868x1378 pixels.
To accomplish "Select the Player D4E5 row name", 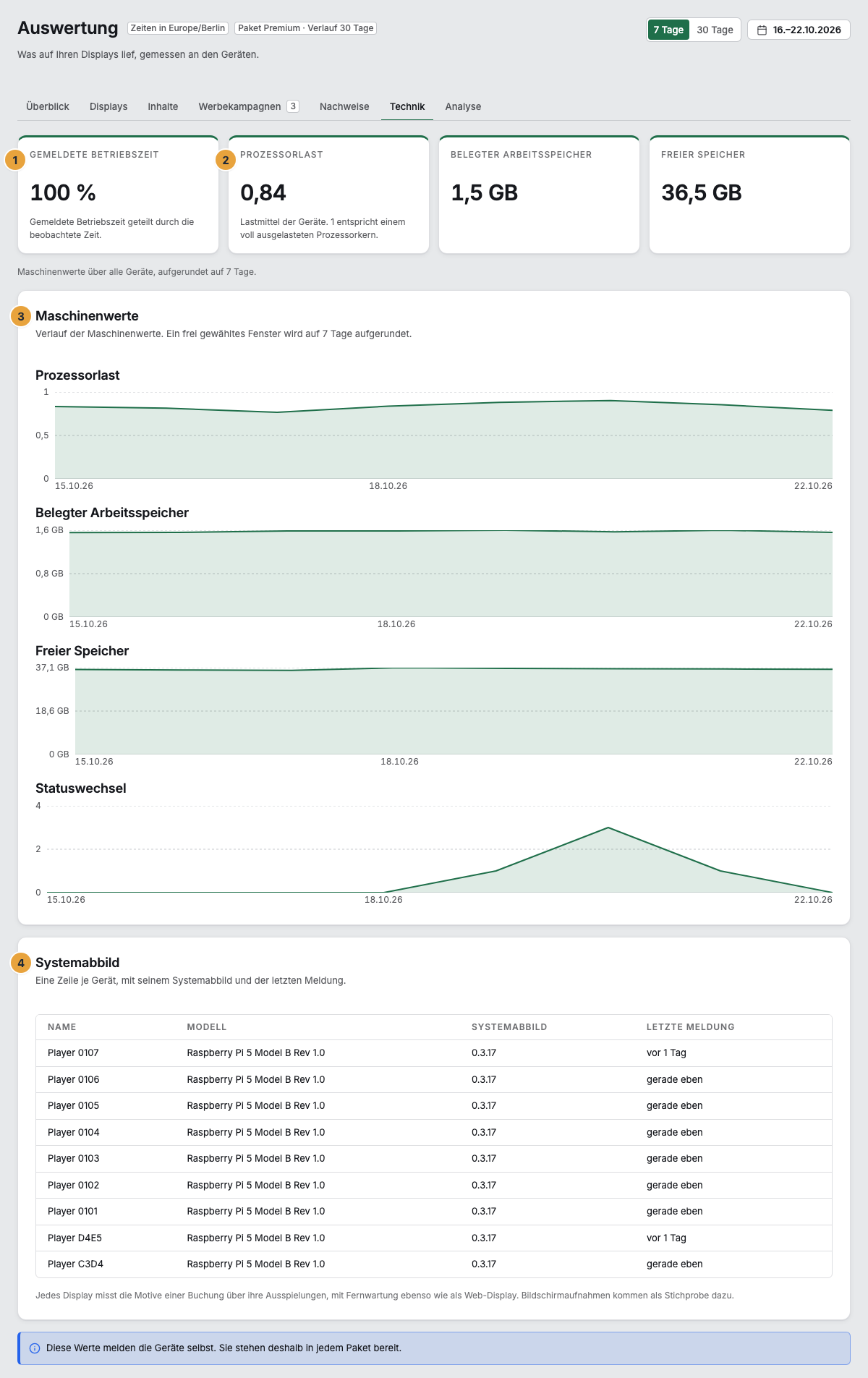I will (x=75, y=1238).
